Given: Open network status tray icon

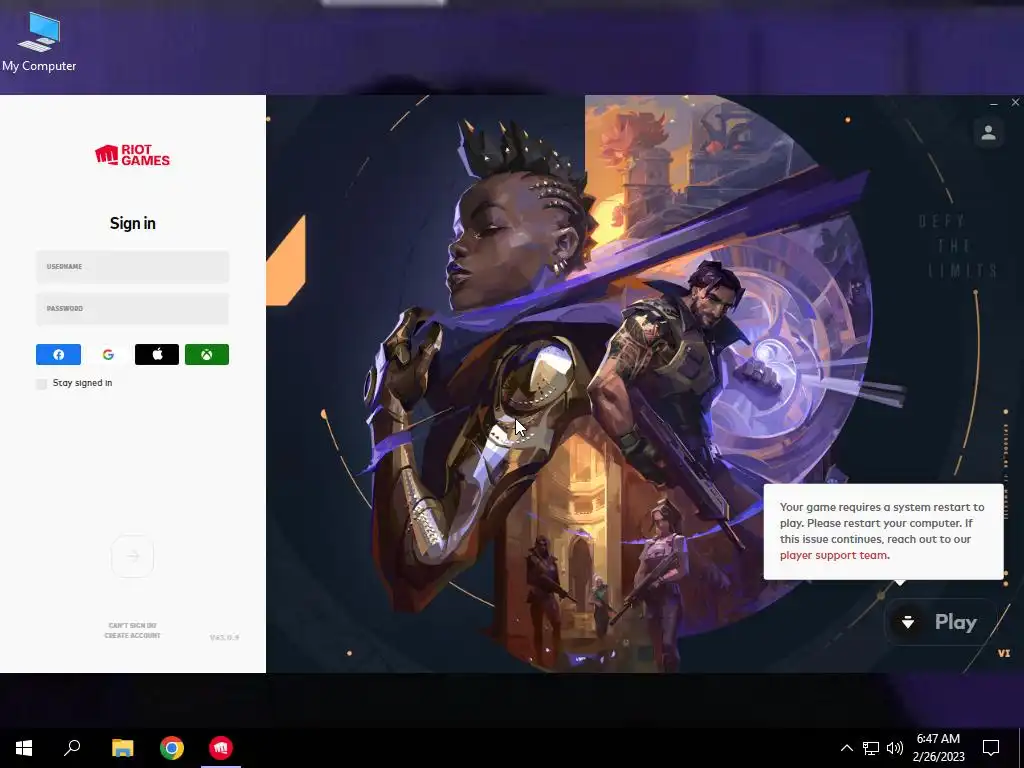Looking at the screenshot, I should coord(871,748).
